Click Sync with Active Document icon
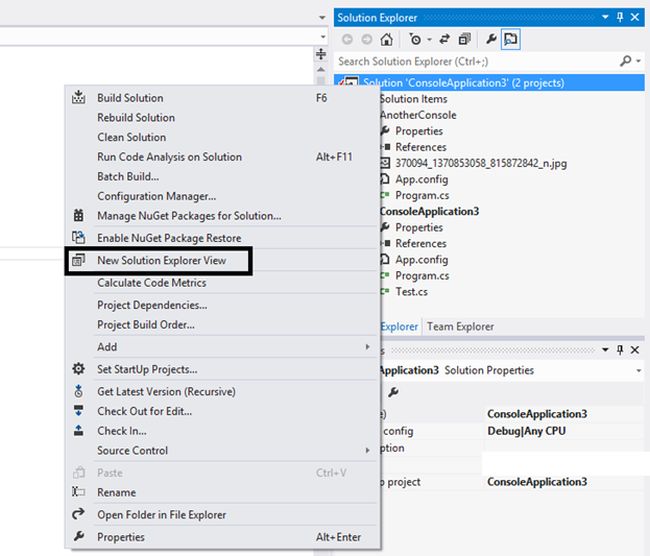The width and height of the screenshot is (650, 556). click(x=445, y=39)
